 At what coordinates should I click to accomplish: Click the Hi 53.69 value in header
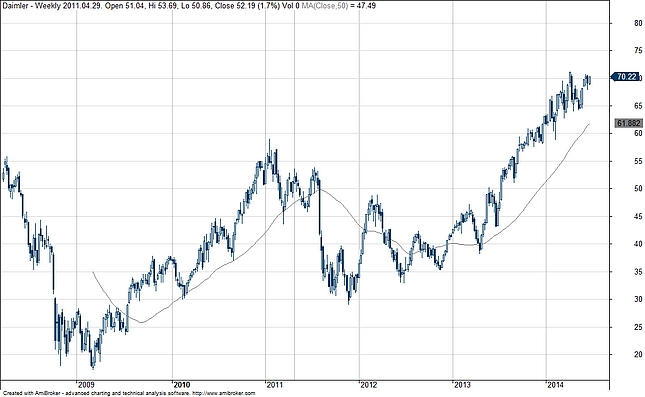[x=162, y=6]
